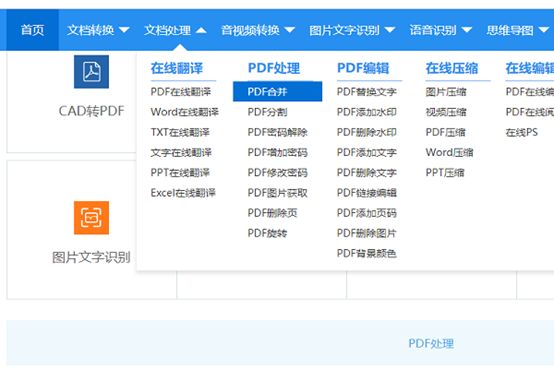Choose PDF旋转 option

pos(267,233)
